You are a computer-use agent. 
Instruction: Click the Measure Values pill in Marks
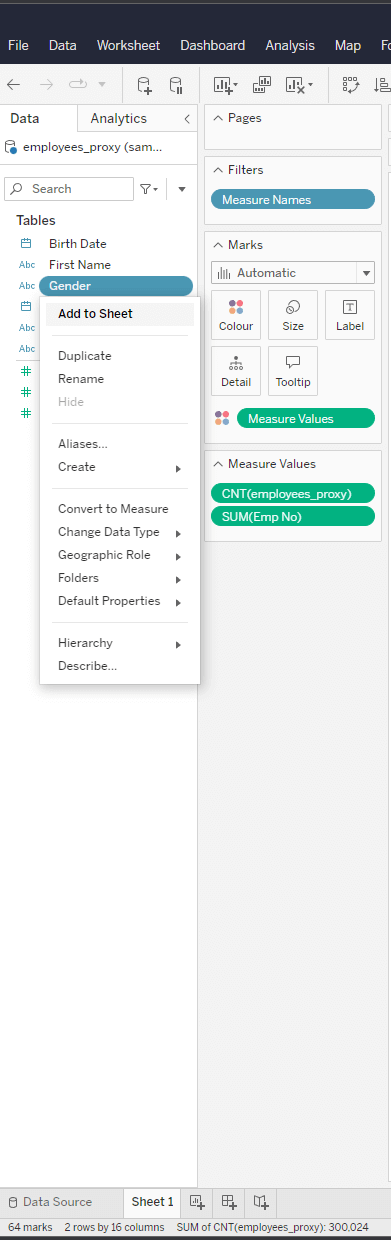[x=306, y=418]
